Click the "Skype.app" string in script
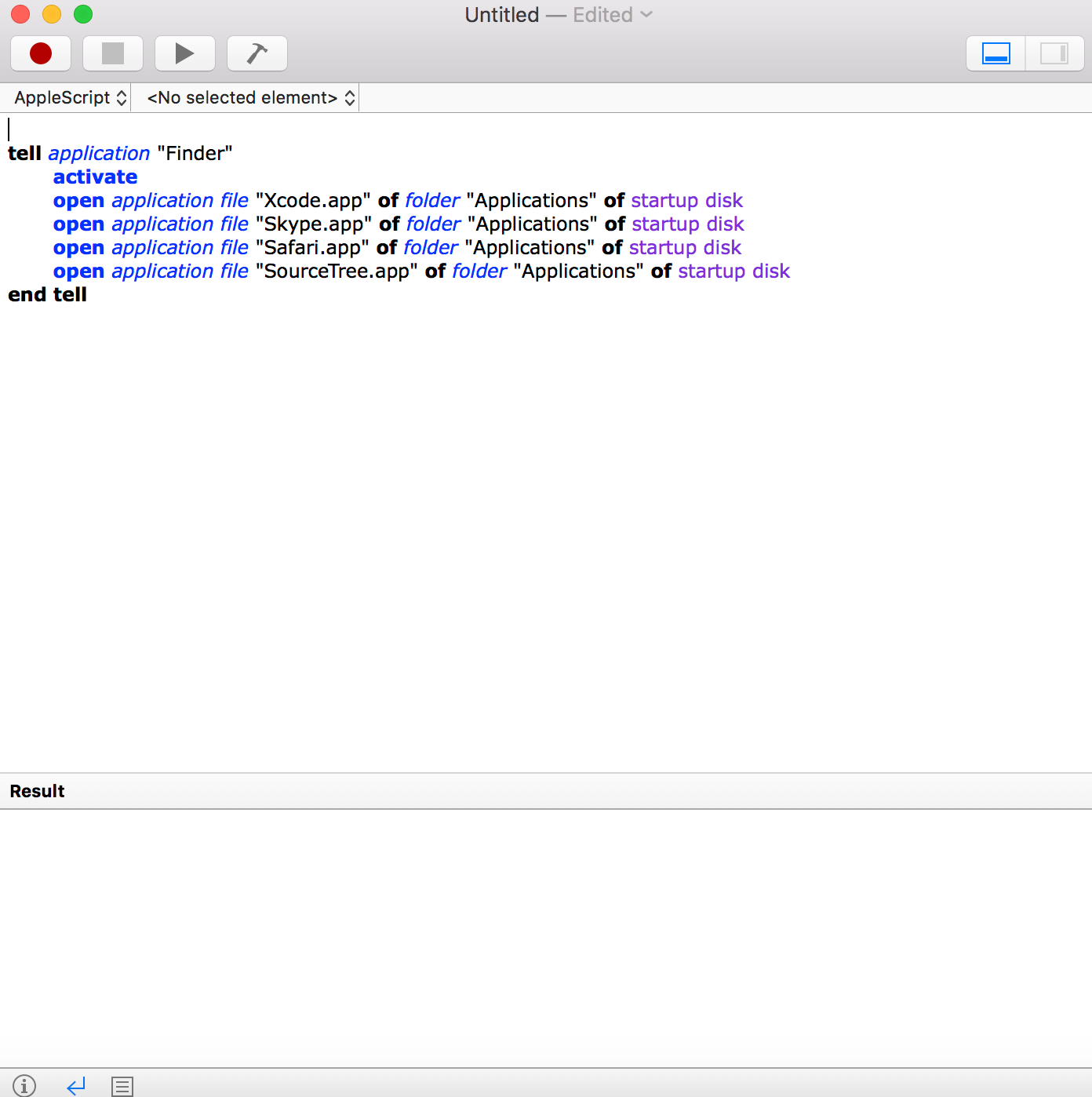This screenshot has width=1092, height=1097. [314, 224]
